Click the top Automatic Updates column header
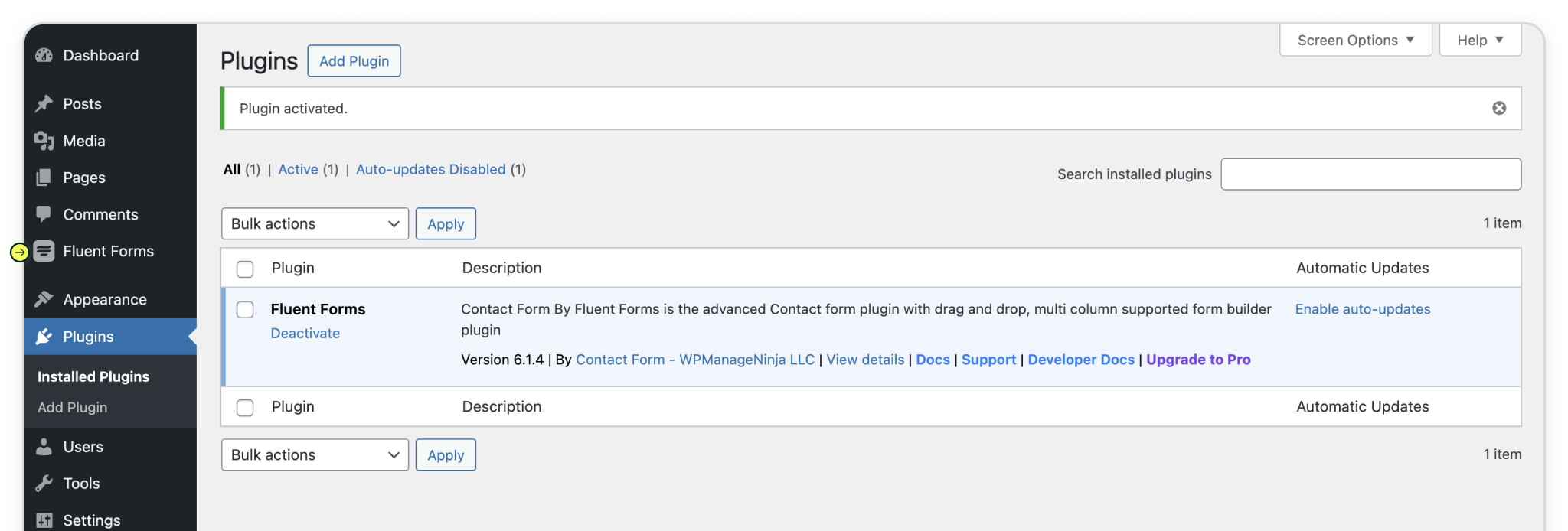Image resolution: width=1568 pixels, height=531 pixels. pos(1363,268)
